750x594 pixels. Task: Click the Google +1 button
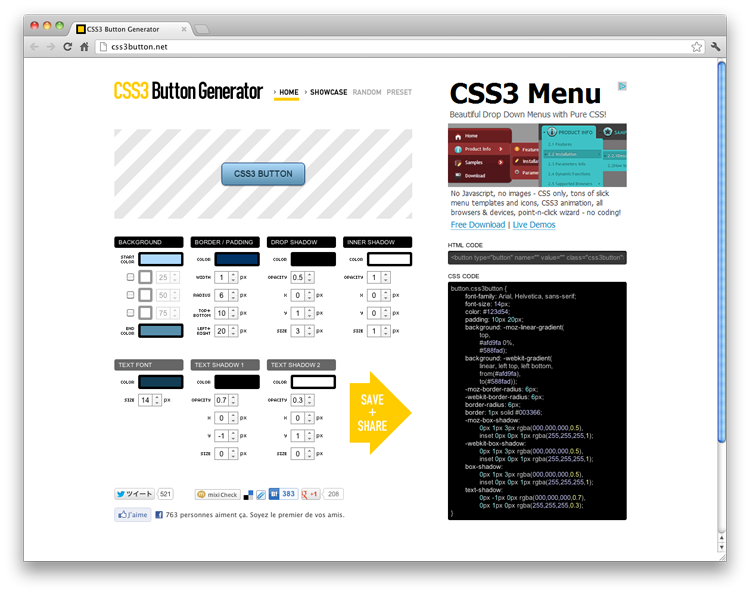pyautogui.click(x=310, y=494)
